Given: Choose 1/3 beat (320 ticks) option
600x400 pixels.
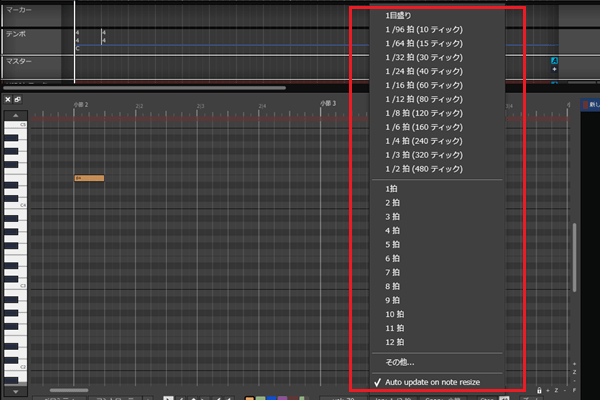Looking at the screenshot, I should (x=425, y=156).
